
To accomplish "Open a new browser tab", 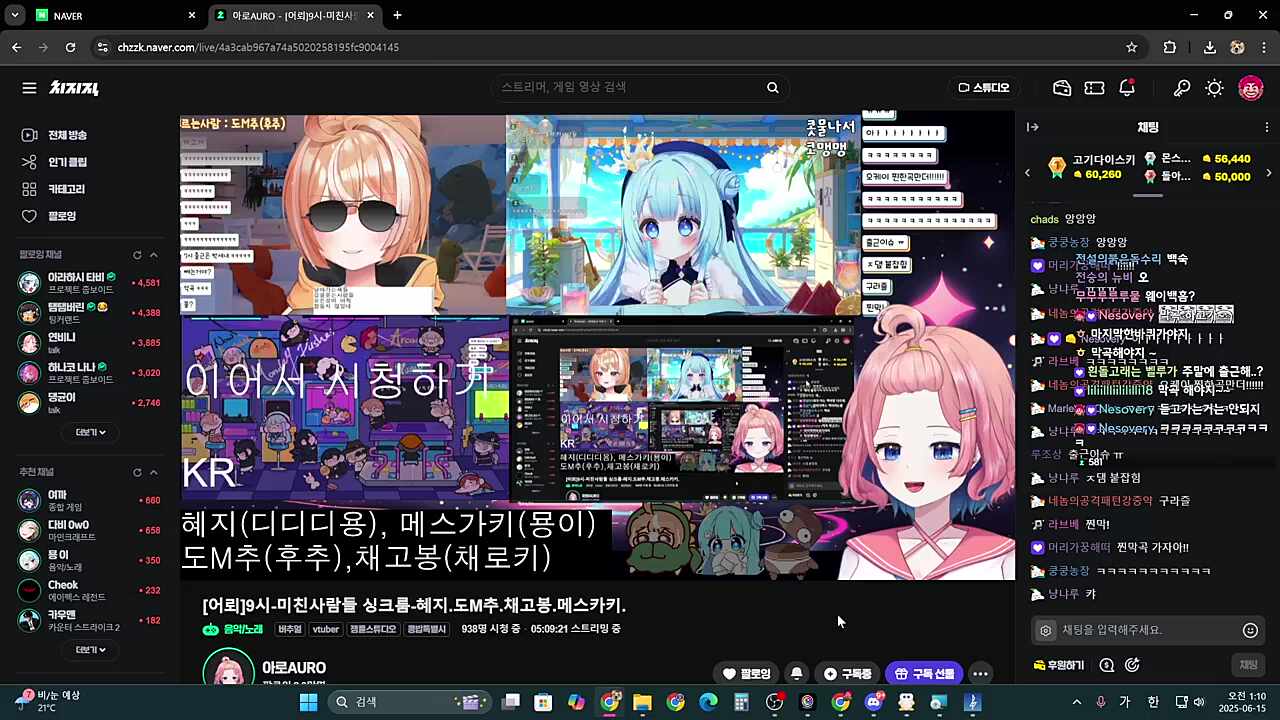I will 397,15.
